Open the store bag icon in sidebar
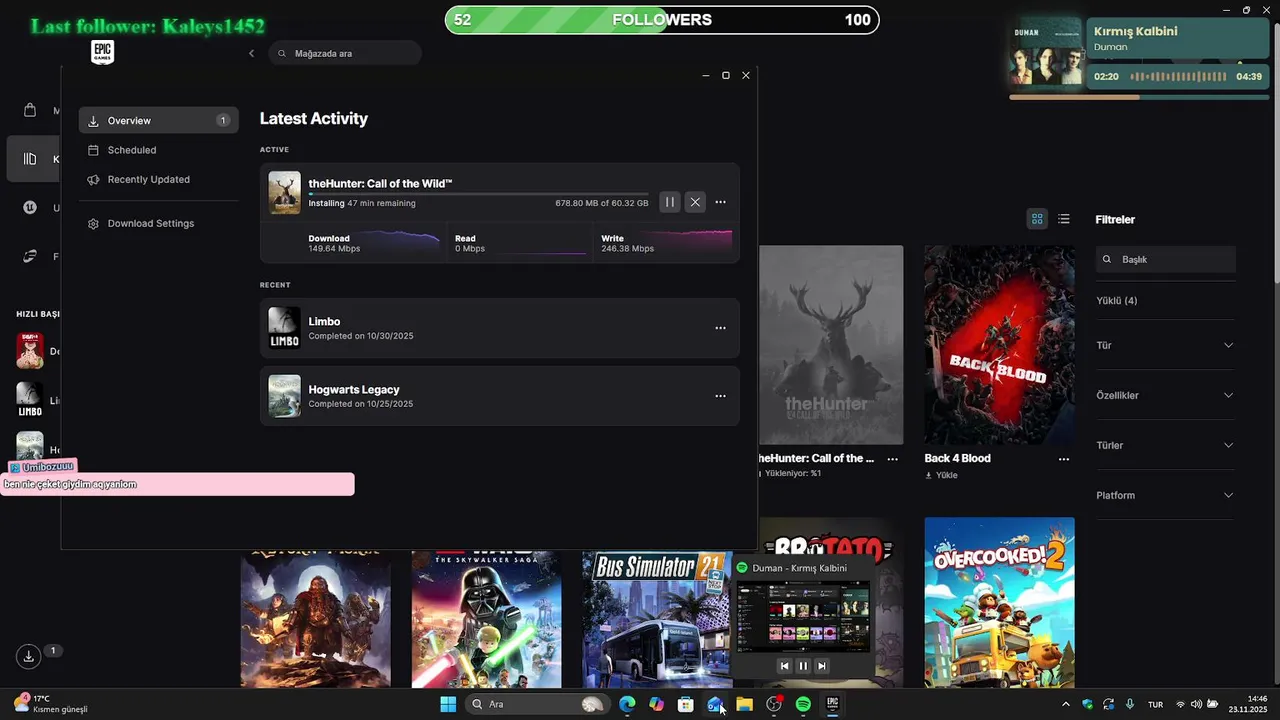1280x720 pixels. [30, 110]
